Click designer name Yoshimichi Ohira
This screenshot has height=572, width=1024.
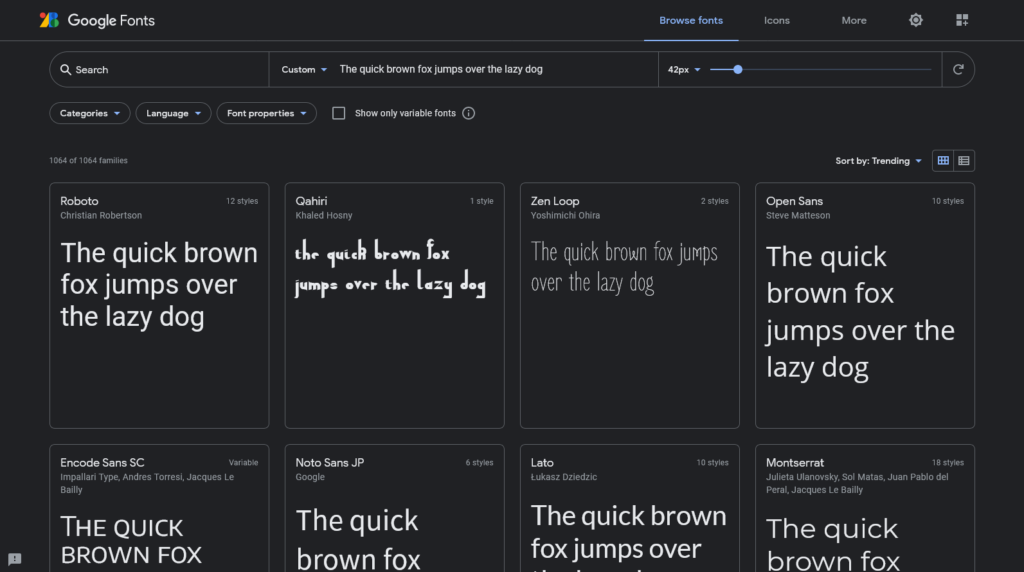(565, 215)
